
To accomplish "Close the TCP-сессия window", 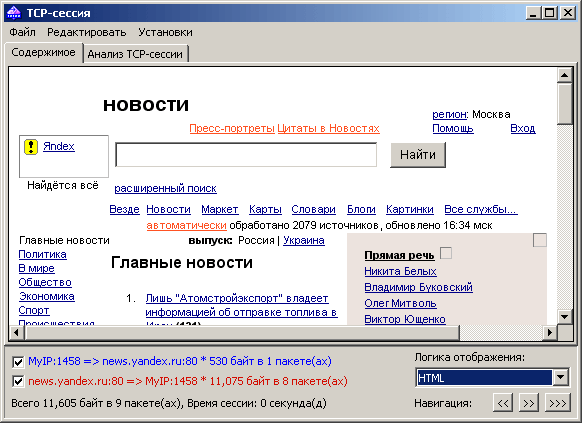I will coord(568,13).
